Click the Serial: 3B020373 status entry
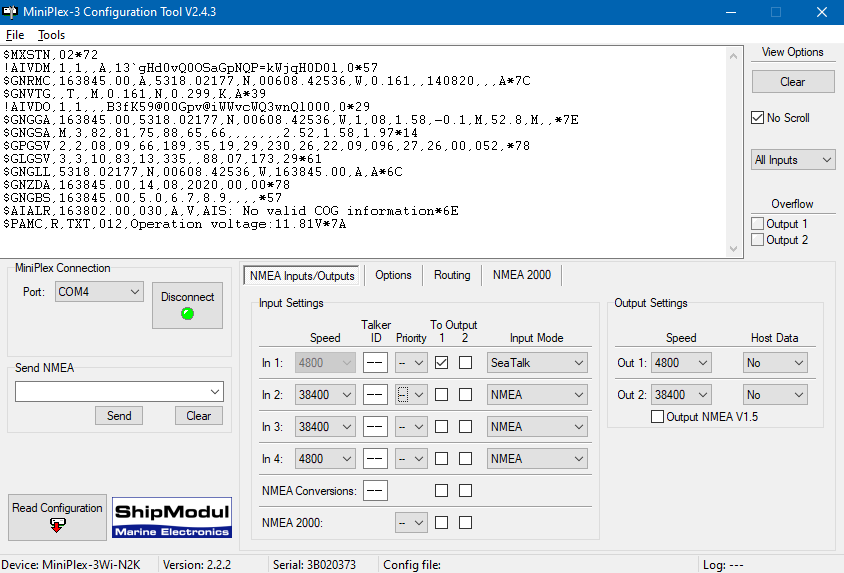Screen dimensions: 844x573 click(314, 565)
